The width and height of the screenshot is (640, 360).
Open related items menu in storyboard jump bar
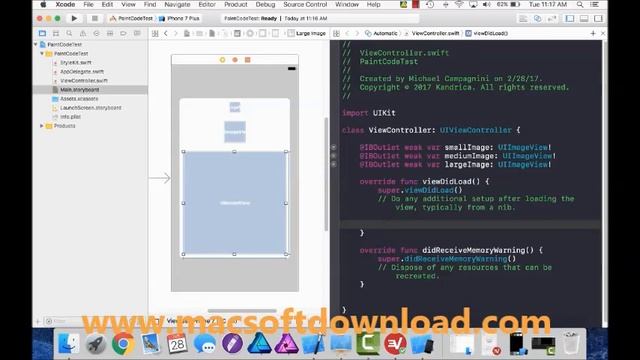[x=155, y=33]
